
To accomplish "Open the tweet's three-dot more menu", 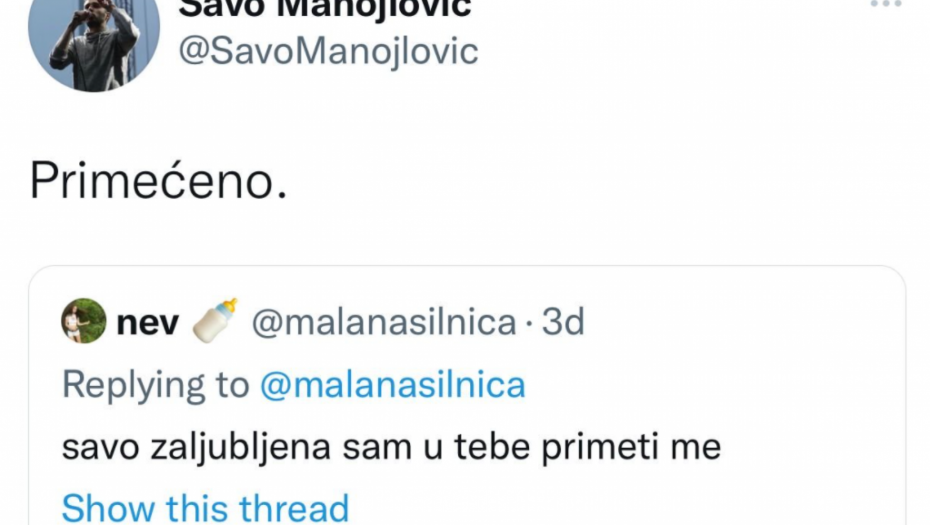I will (885, 5).
